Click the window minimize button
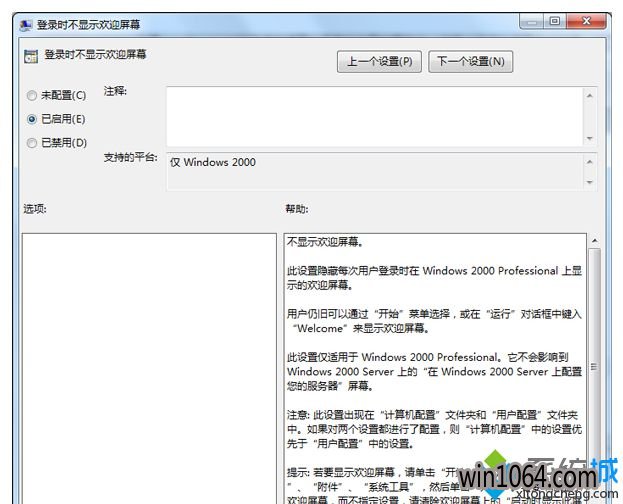The width and height of the screenshot is (623, 504). 532,21
